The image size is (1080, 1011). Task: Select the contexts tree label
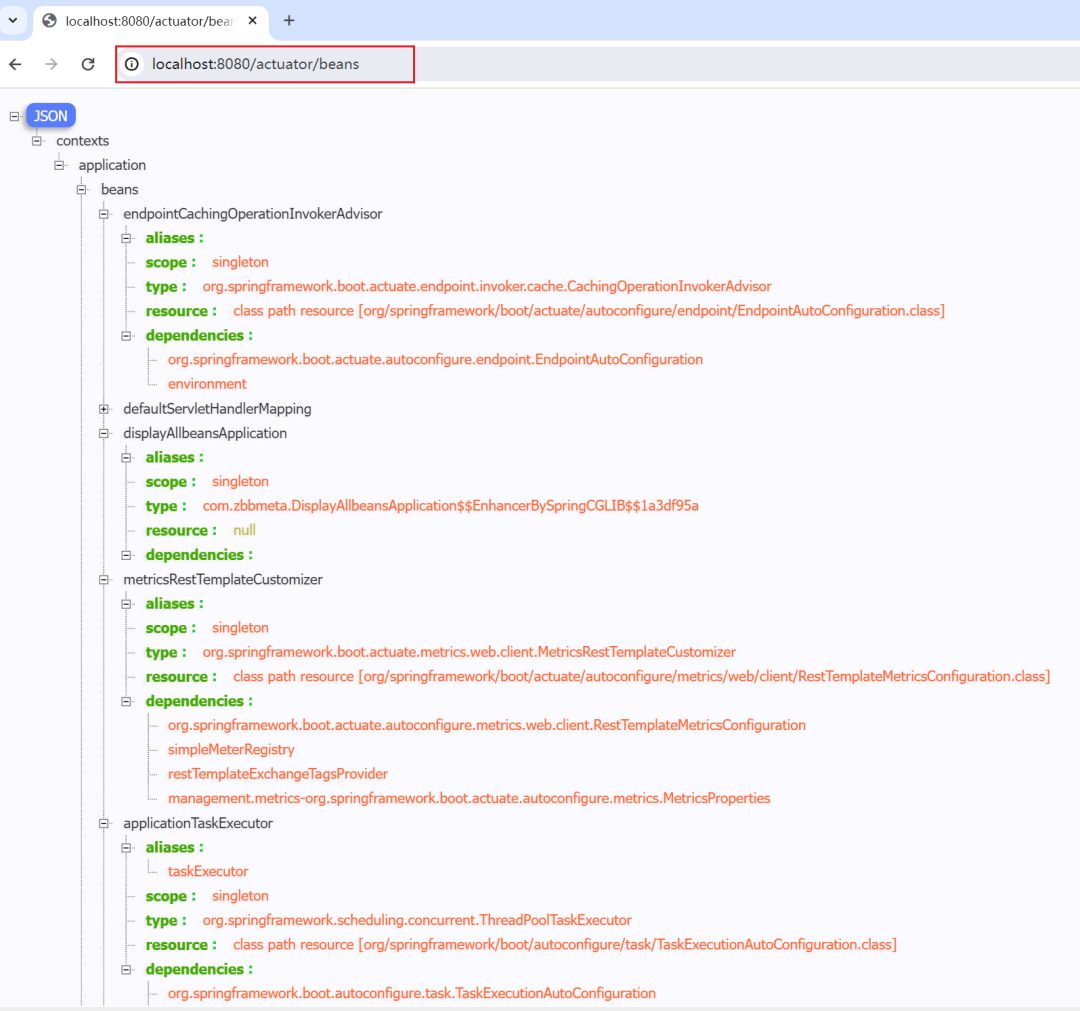pos(83,140)
